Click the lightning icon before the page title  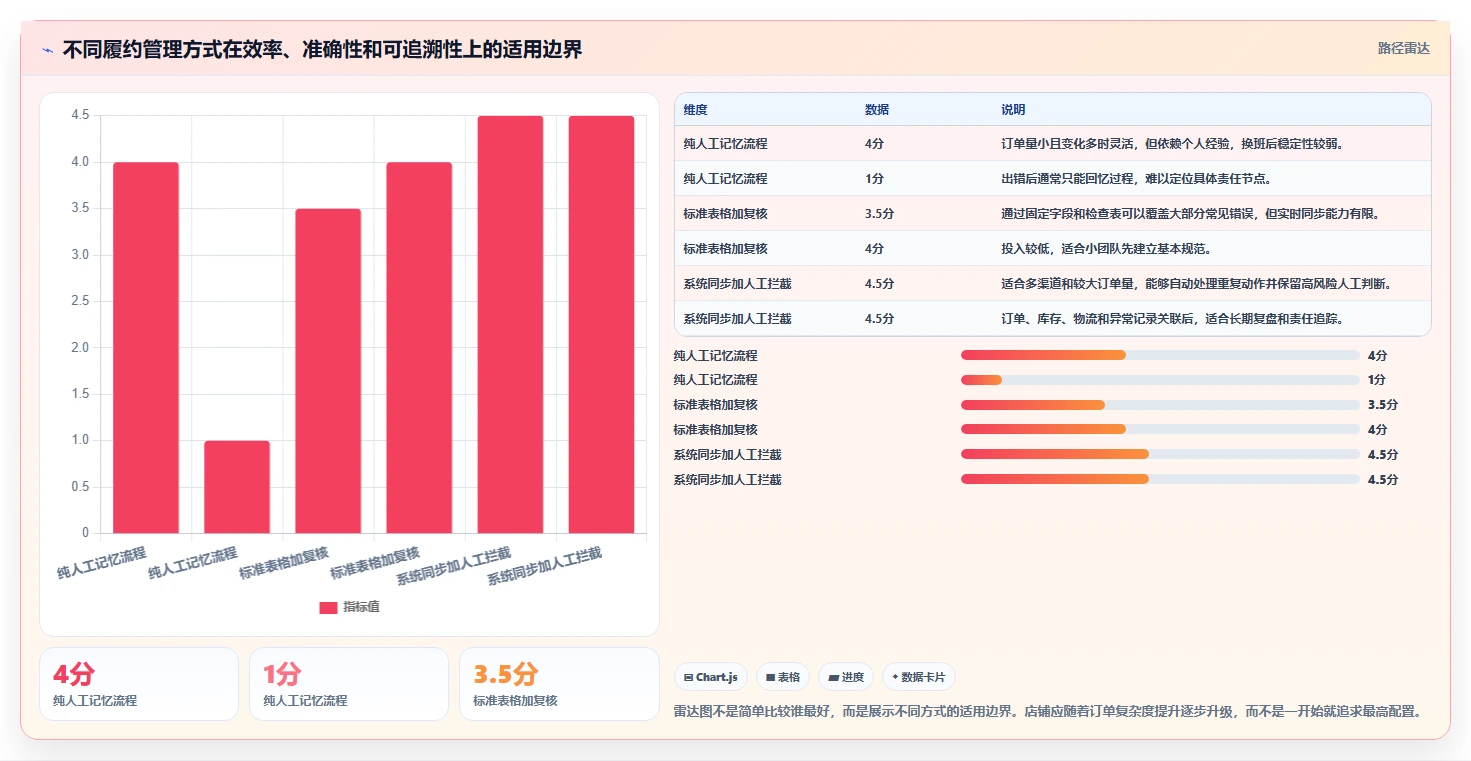point(47,50)
